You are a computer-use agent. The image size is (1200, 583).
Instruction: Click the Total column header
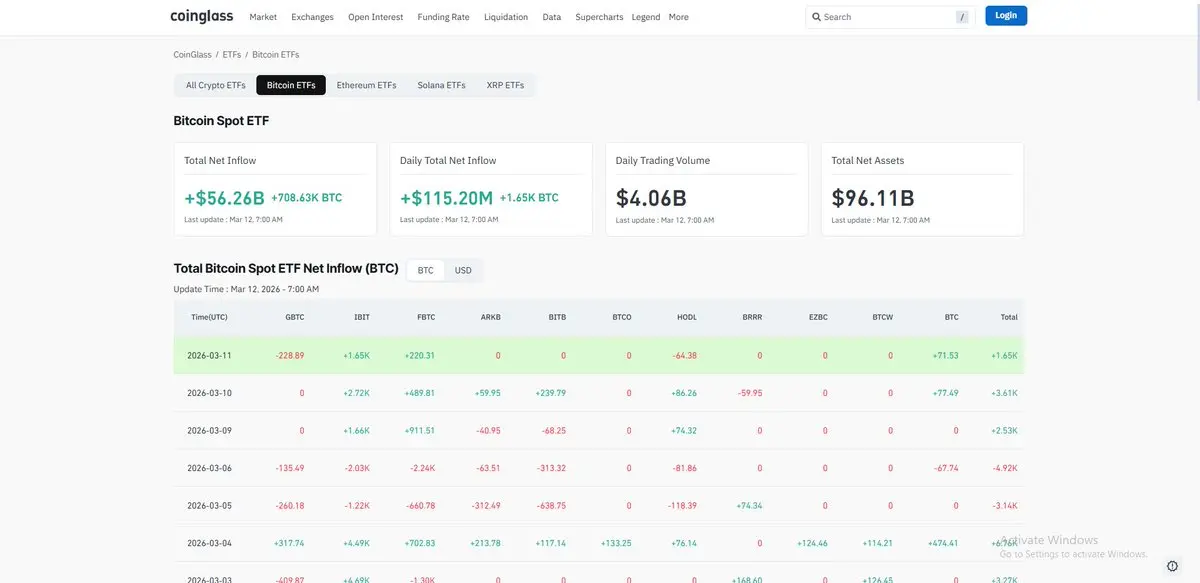pos(1009,317)
